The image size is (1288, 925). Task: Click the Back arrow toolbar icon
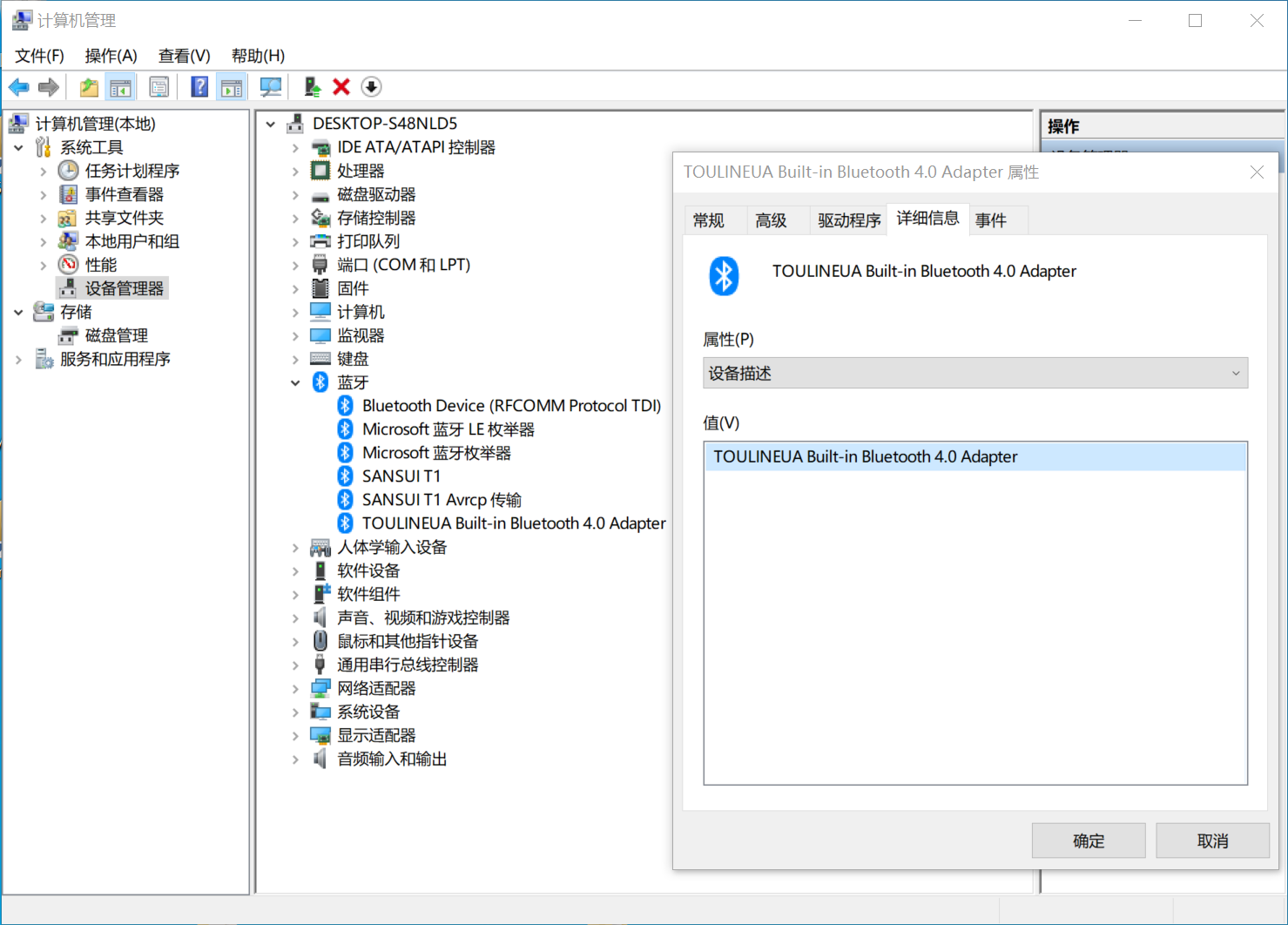coord(18,87)
